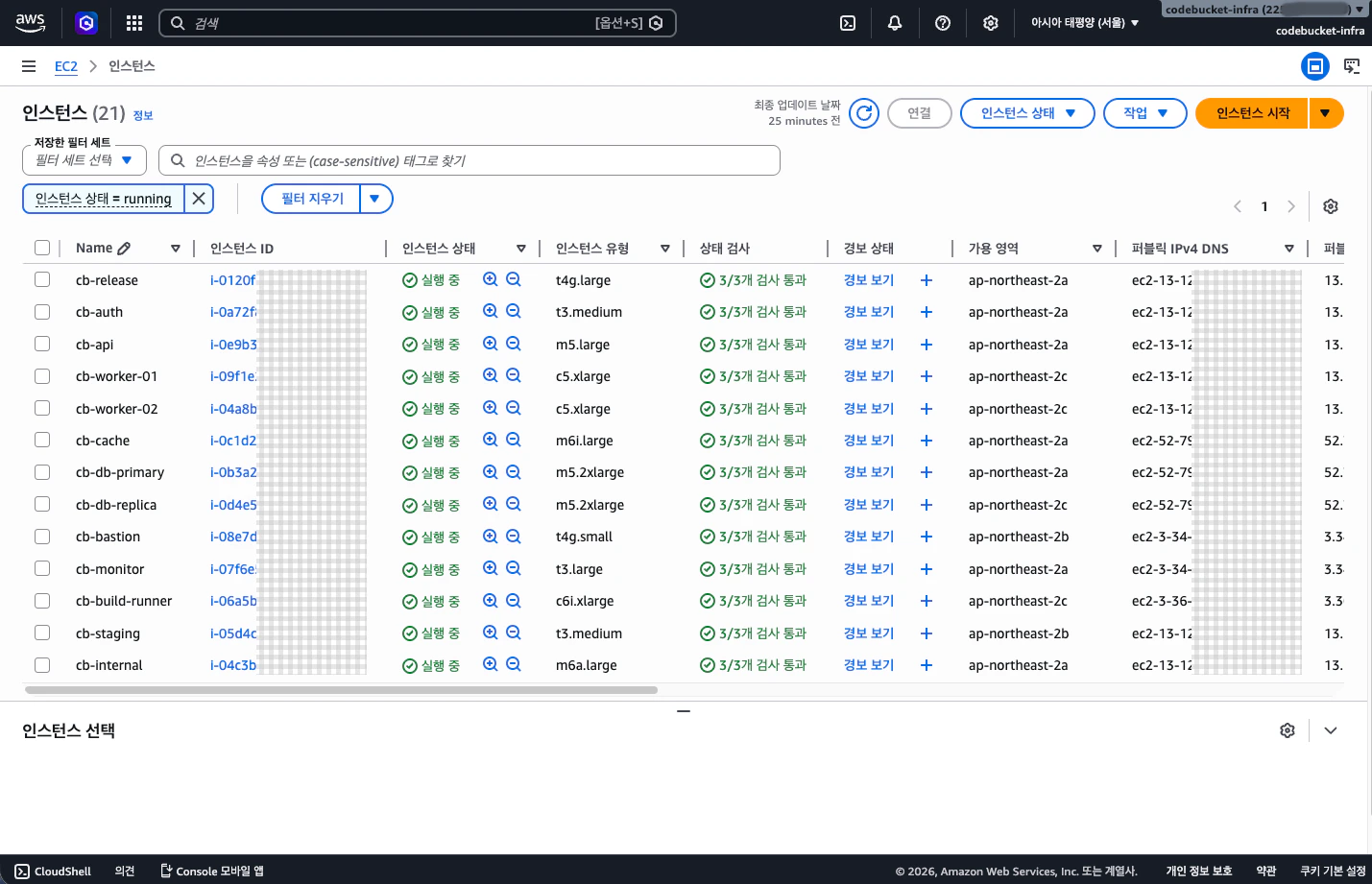This screenshot has width=1372, height=884.
Task: Open the 작업 actions dropdown
Action: 1145,113
